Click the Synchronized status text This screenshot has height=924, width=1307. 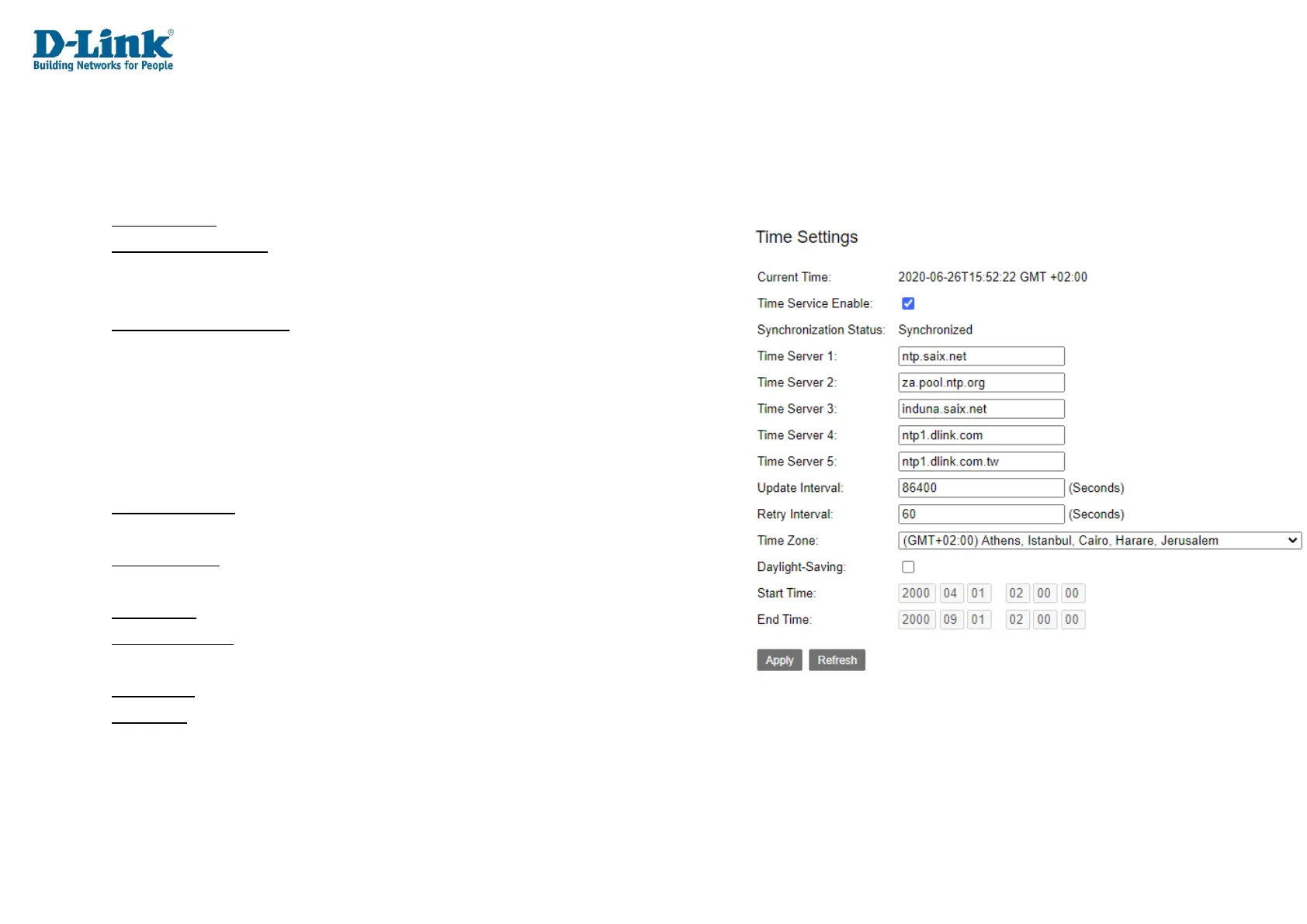(935, 330)
